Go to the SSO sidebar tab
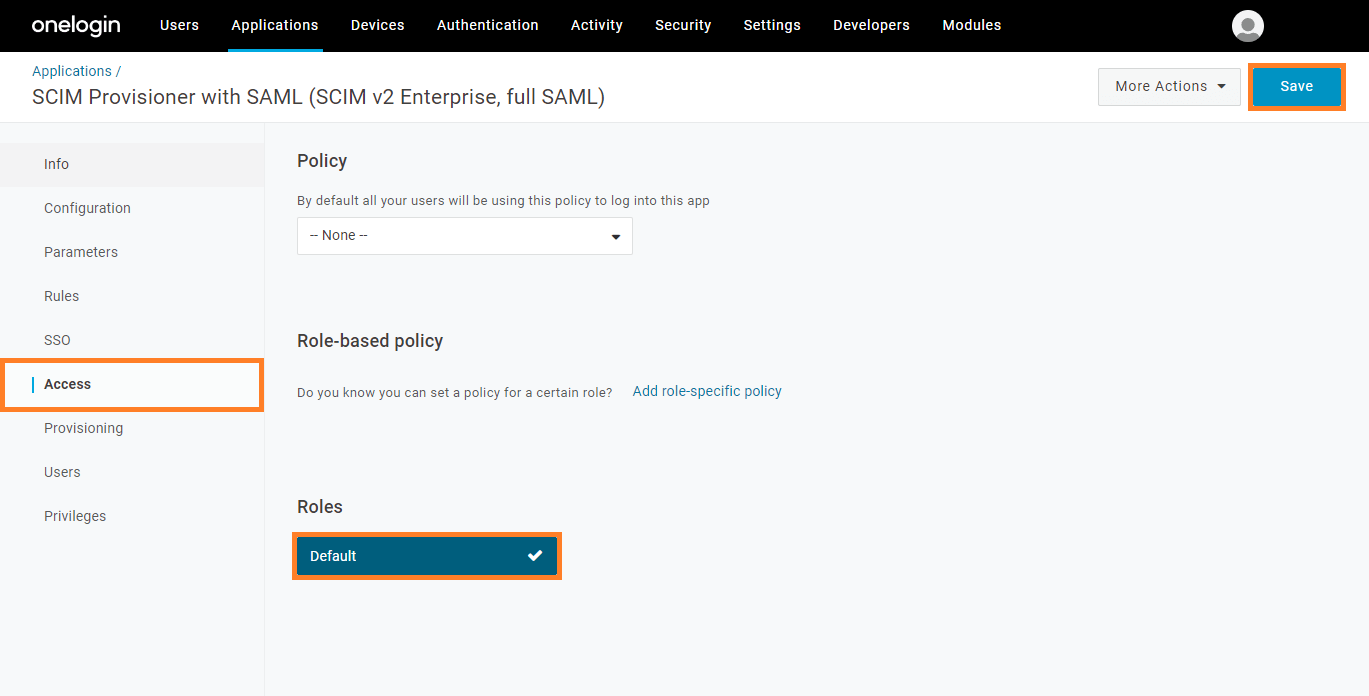This screenshot has height=696, width=1369. click(132, 340)
